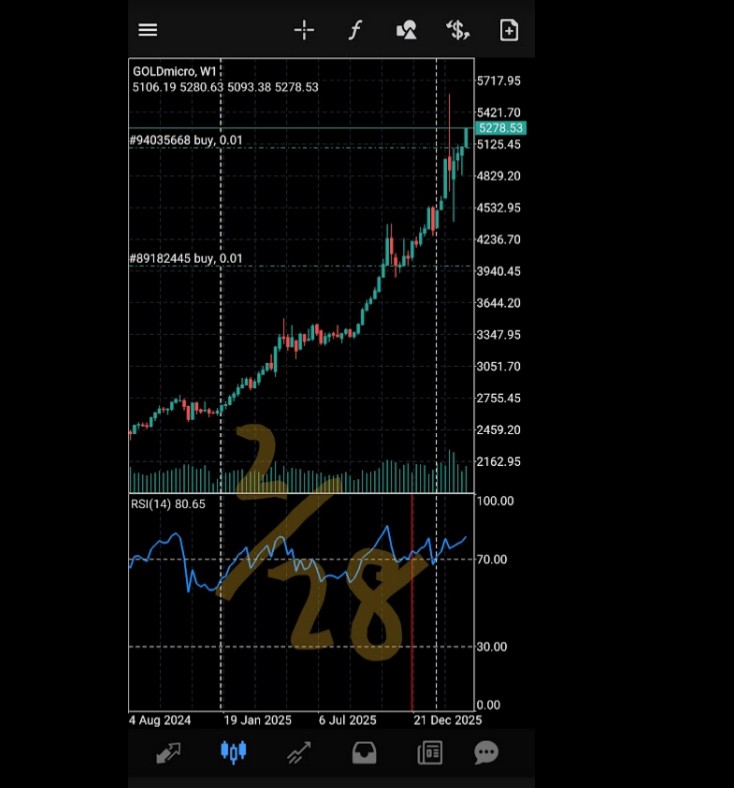Click the current price tag 5278.53

pos(500,129)
